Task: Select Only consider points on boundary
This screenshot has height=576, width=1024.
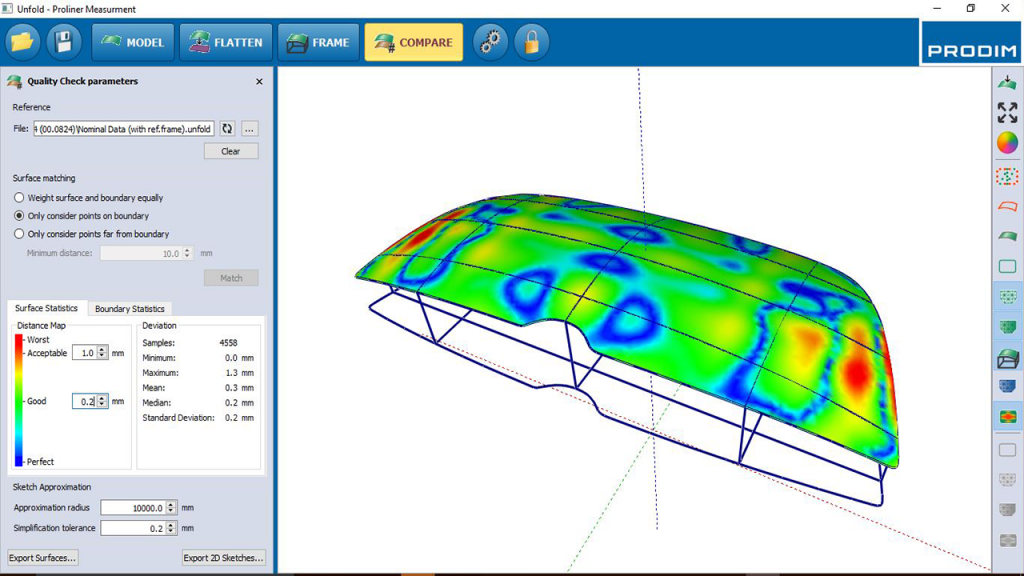Action: [x=19, y=216]
